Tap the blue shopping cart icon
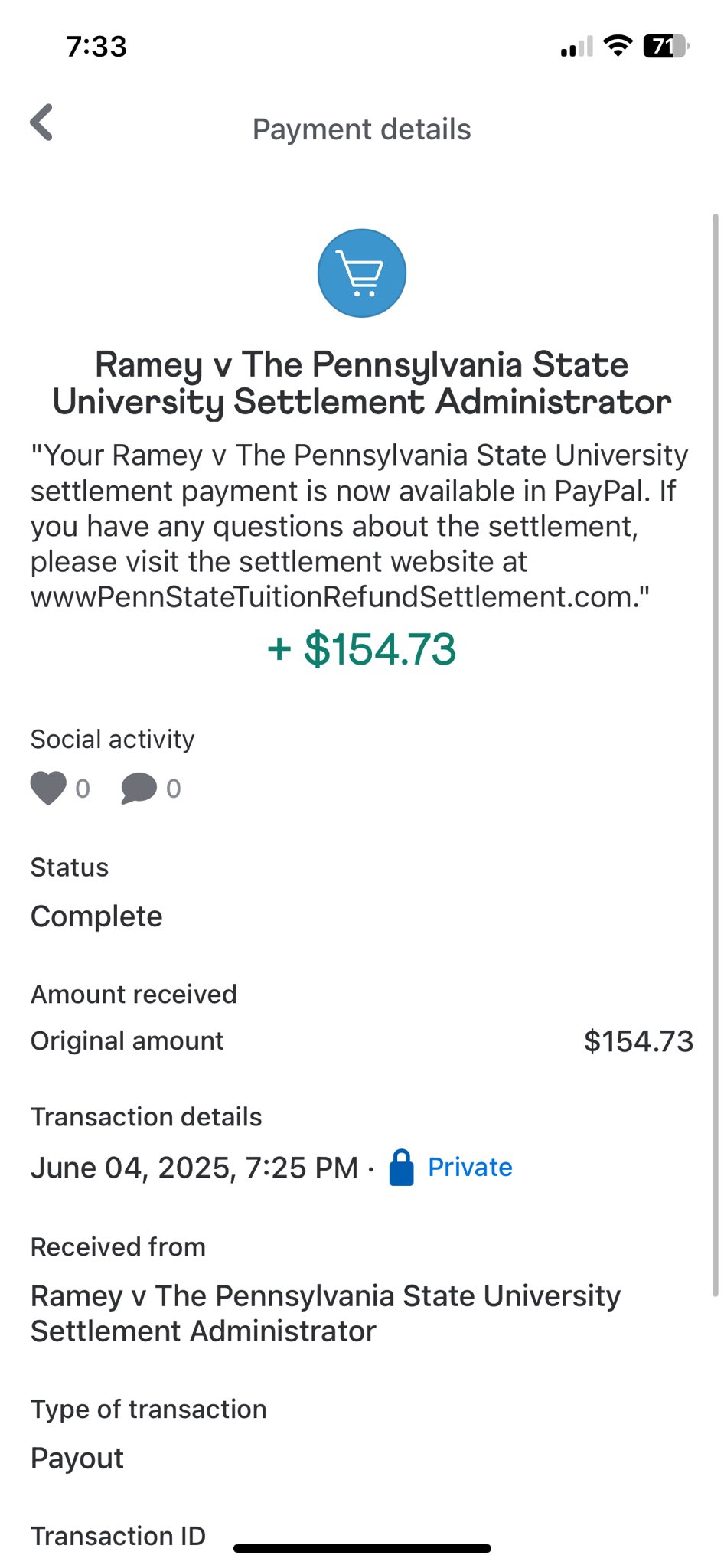The width and height of the screenshot is (724, 1568). pos(361,273)
